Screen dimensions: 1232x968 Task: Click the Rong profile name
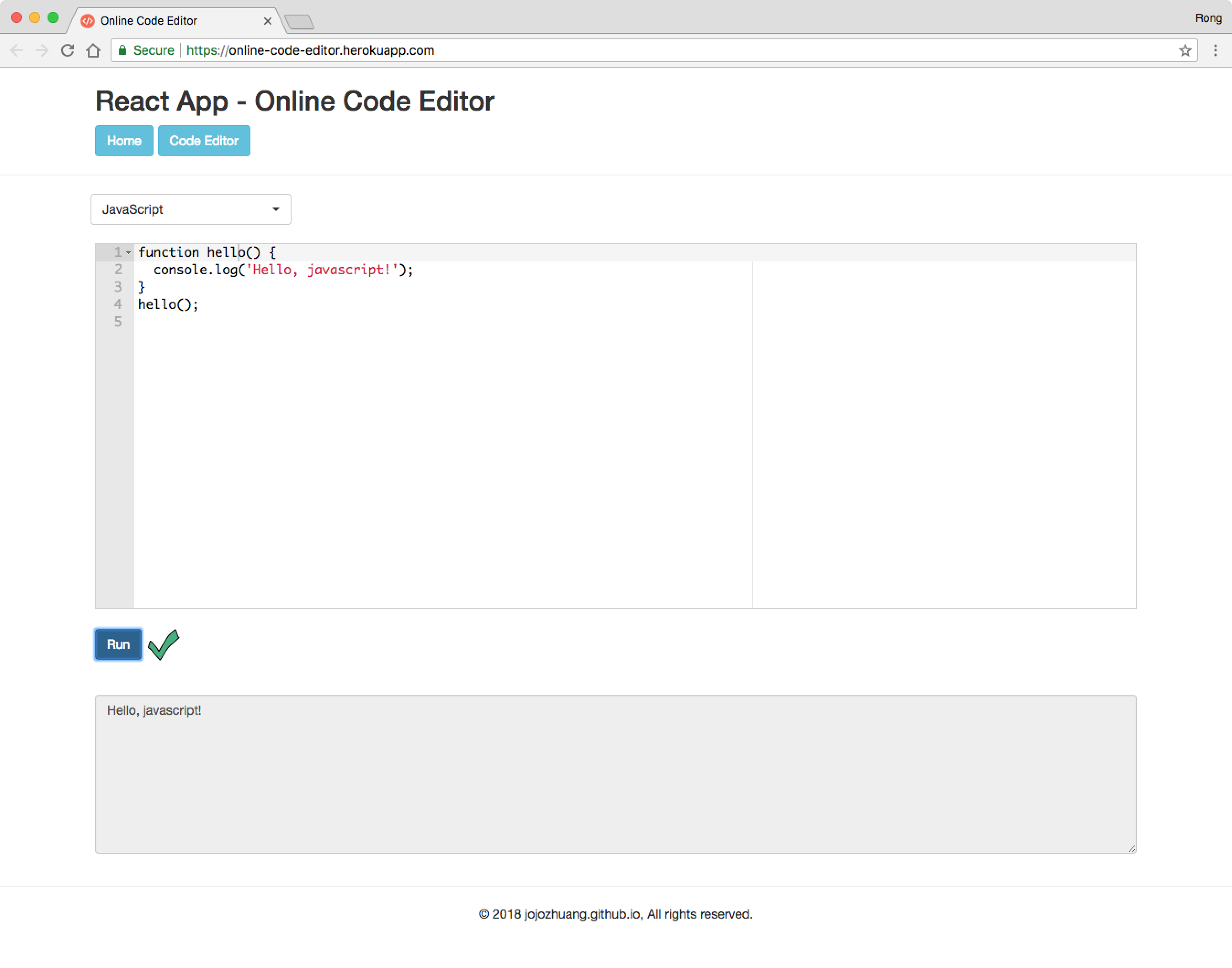point(1208,18)
